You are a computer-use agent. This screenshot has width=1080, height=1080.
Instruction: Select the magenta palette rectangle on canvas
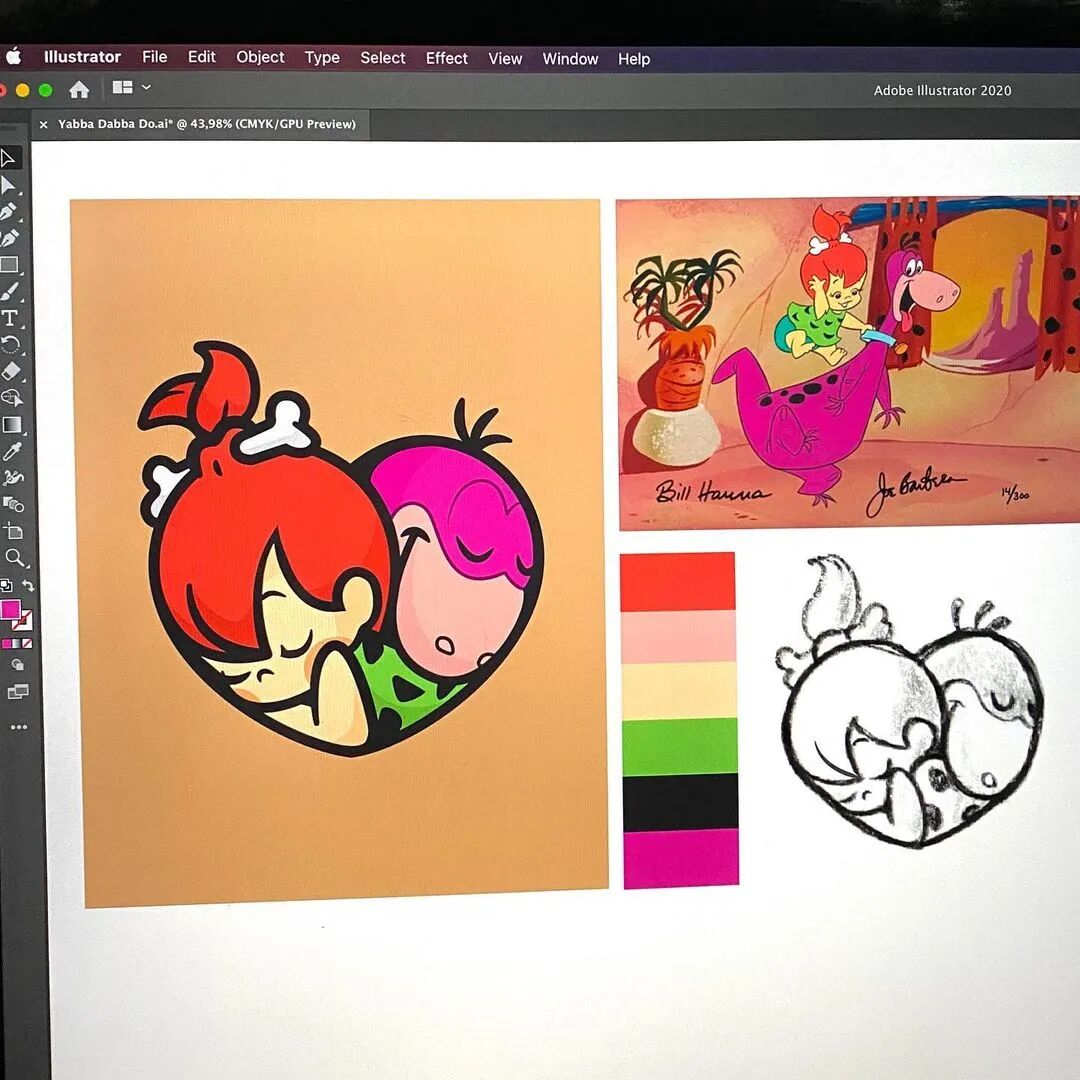681,859
